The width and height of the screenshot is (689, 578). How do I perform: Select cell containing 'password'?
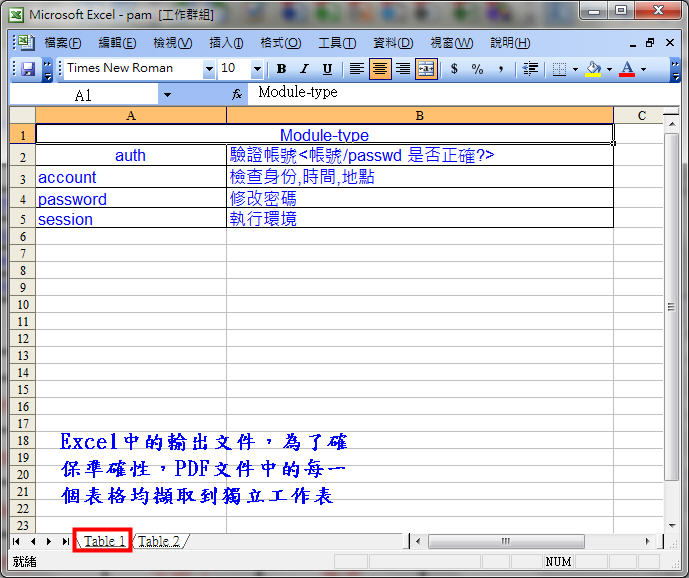pyautogui.click(x=131, y=199)
